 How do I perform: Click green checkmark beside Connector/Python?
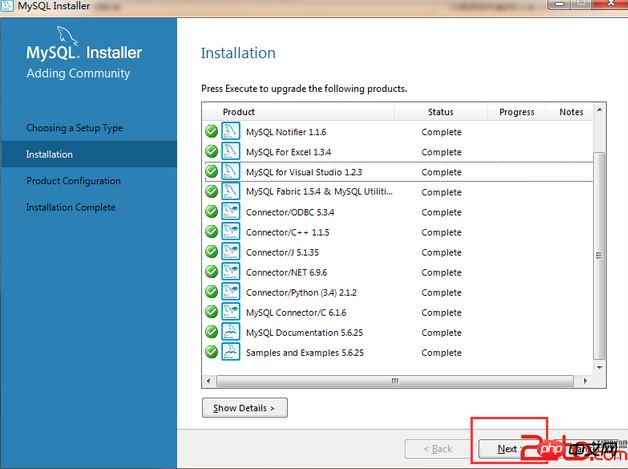click(x=211, y=292)
